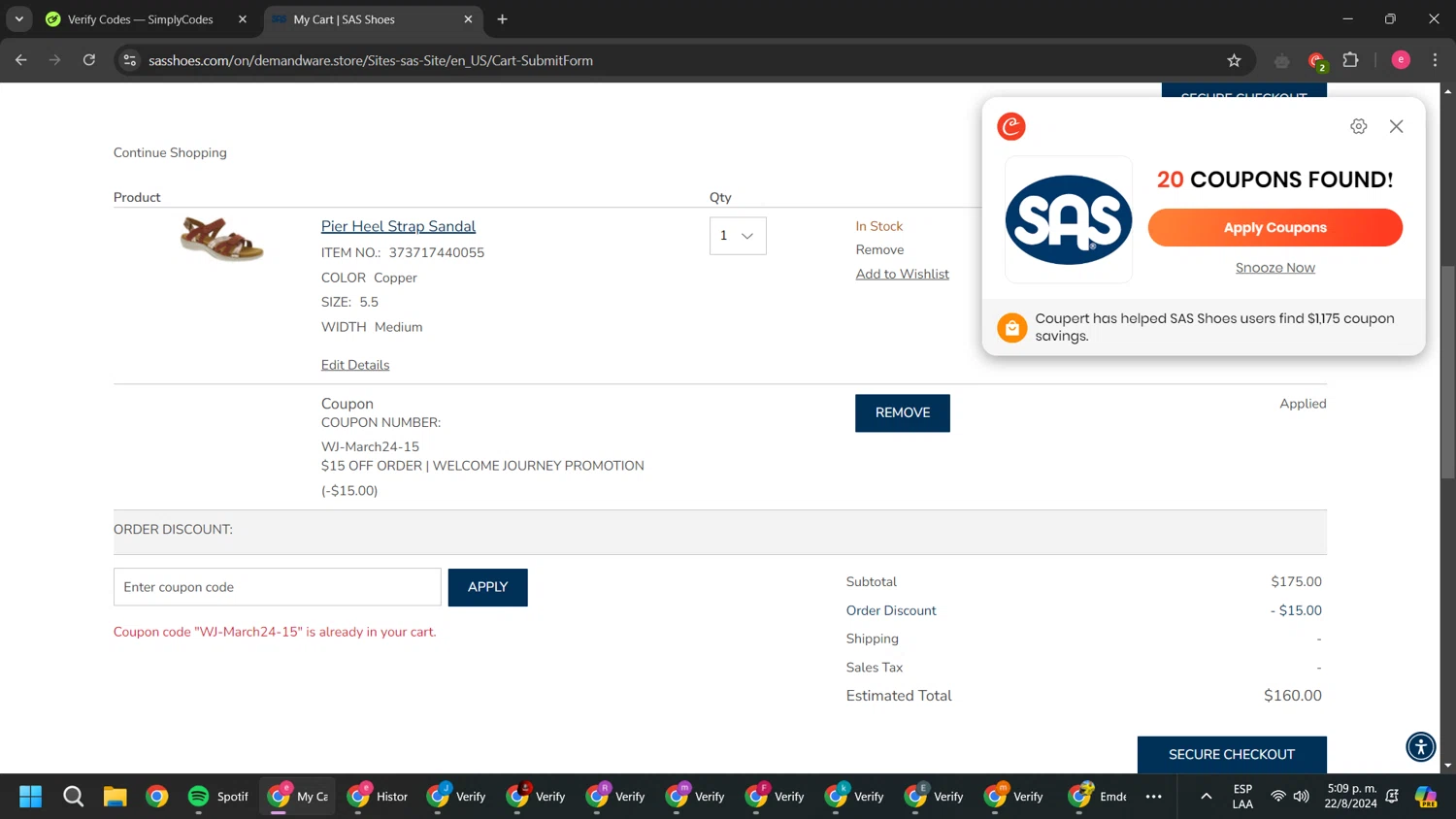Bookmark this page with the star icon

point(1234,60)
